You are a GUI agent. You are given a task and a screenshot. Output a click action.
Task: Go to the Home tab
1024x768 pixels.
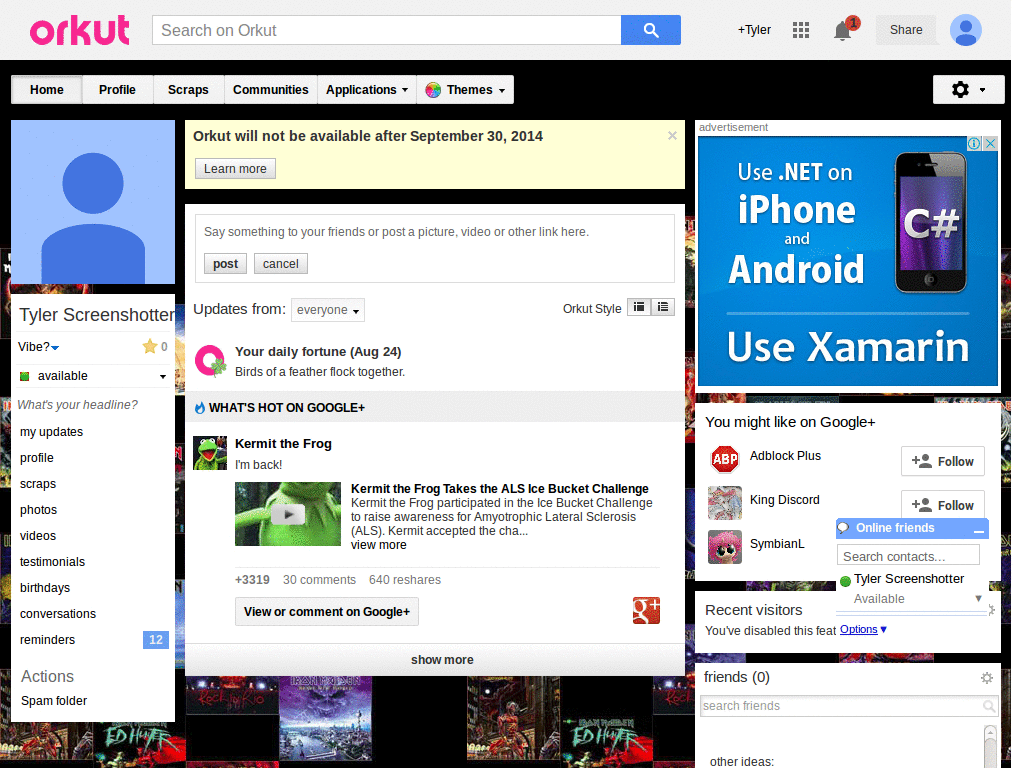point(46,89)
